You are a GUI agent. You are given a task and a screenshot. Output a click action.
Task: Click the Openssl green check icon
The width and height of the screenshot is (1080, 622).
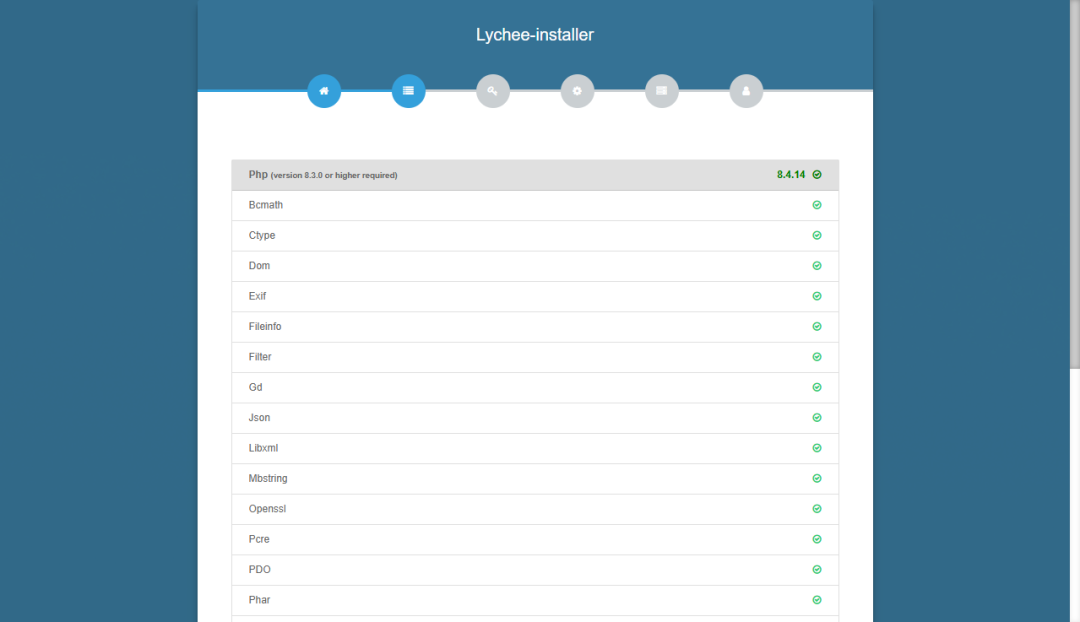pyautogui.click(x=817, y=509)
